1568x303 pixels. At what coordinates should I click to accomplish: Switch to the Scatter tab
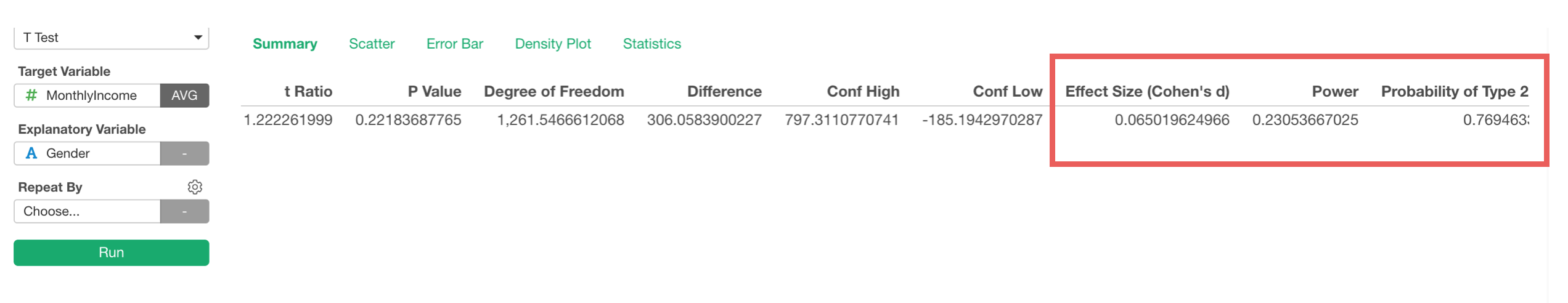coord(372,44)
